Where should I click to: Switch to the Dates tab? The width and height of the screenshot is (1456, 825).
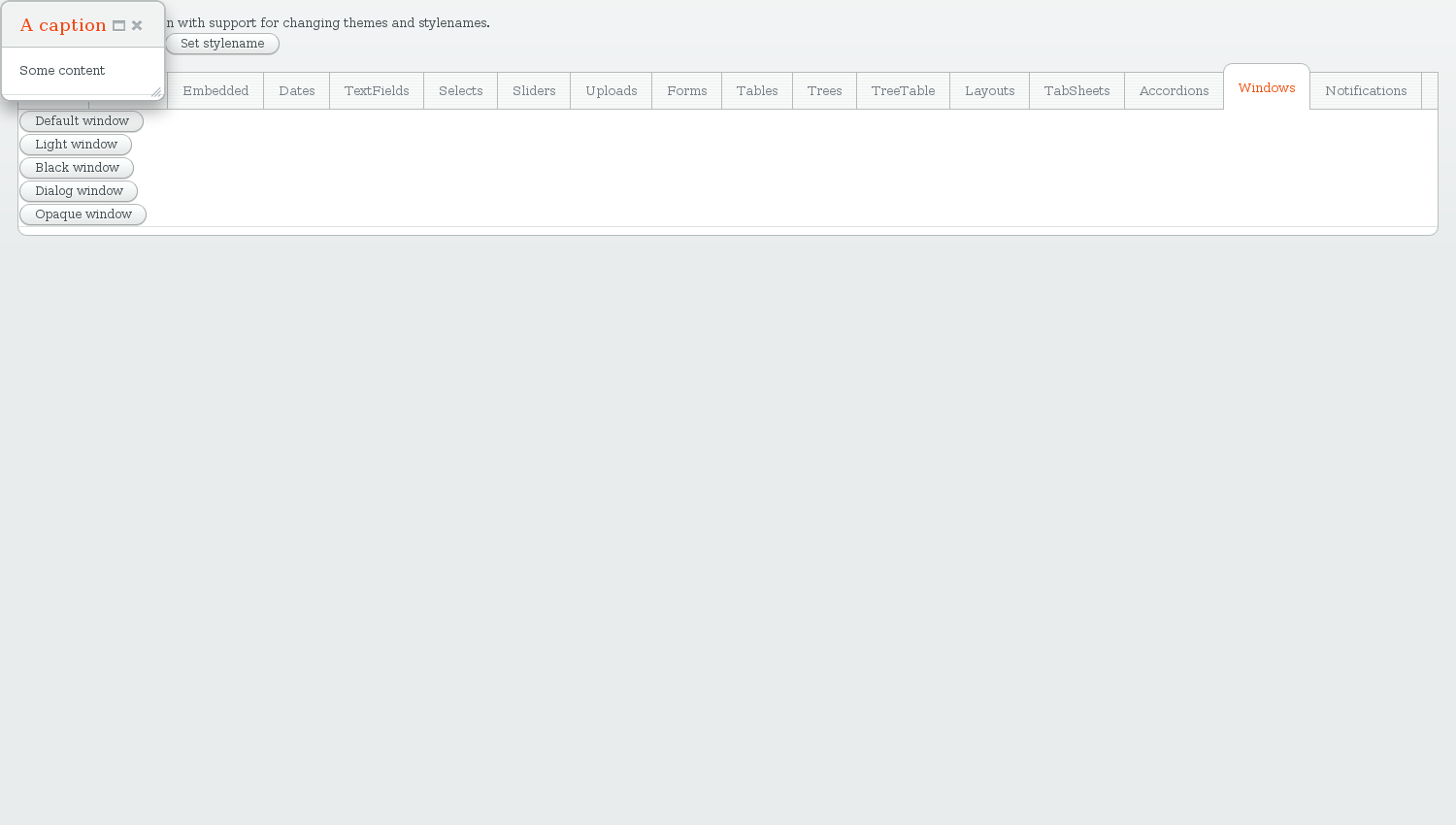[297, 91]
